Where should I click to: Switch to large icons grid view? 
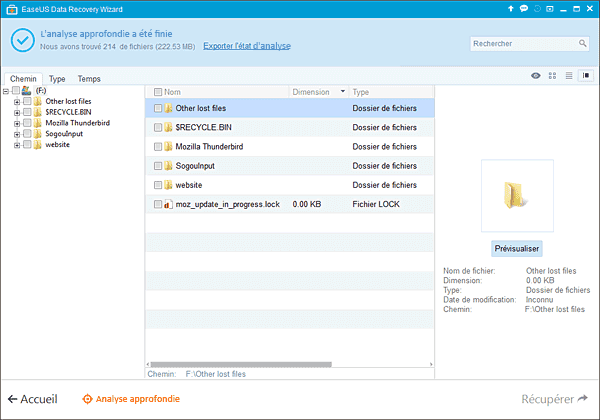(552, 76)
